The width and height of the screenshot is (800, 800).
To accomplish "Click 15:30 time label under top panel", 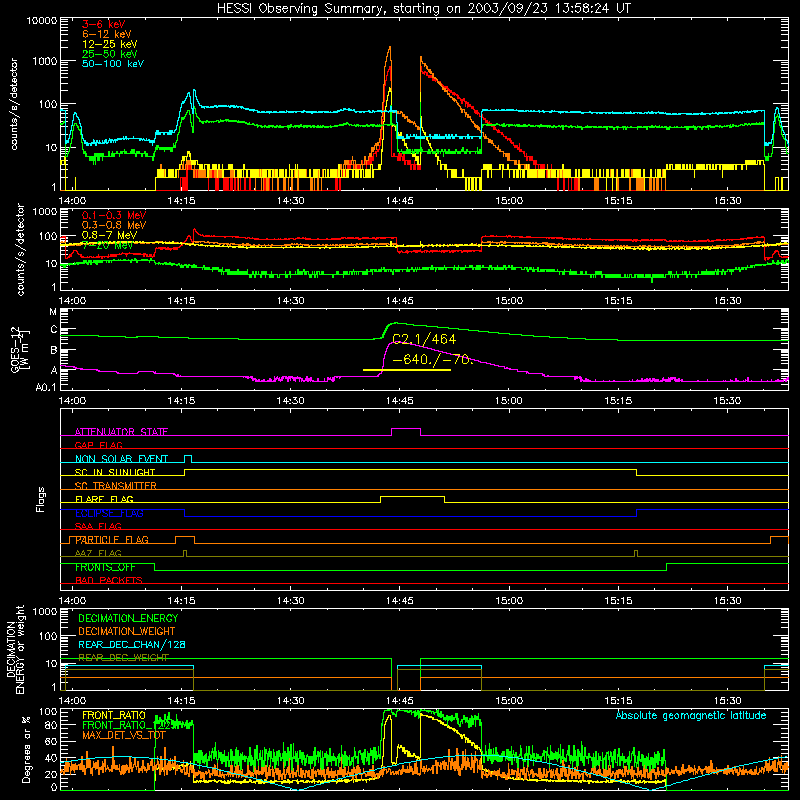I will point(727,201).
